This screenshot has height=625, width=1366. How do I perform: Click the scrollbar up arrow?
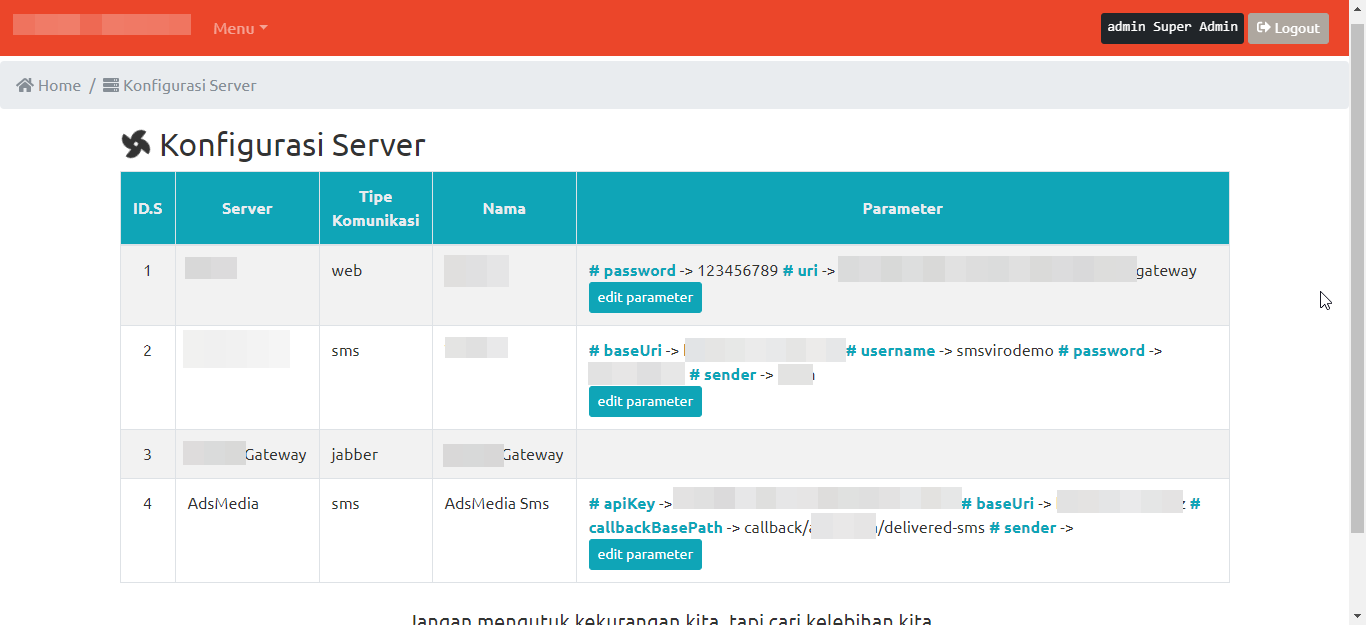tap(1357, 8)
